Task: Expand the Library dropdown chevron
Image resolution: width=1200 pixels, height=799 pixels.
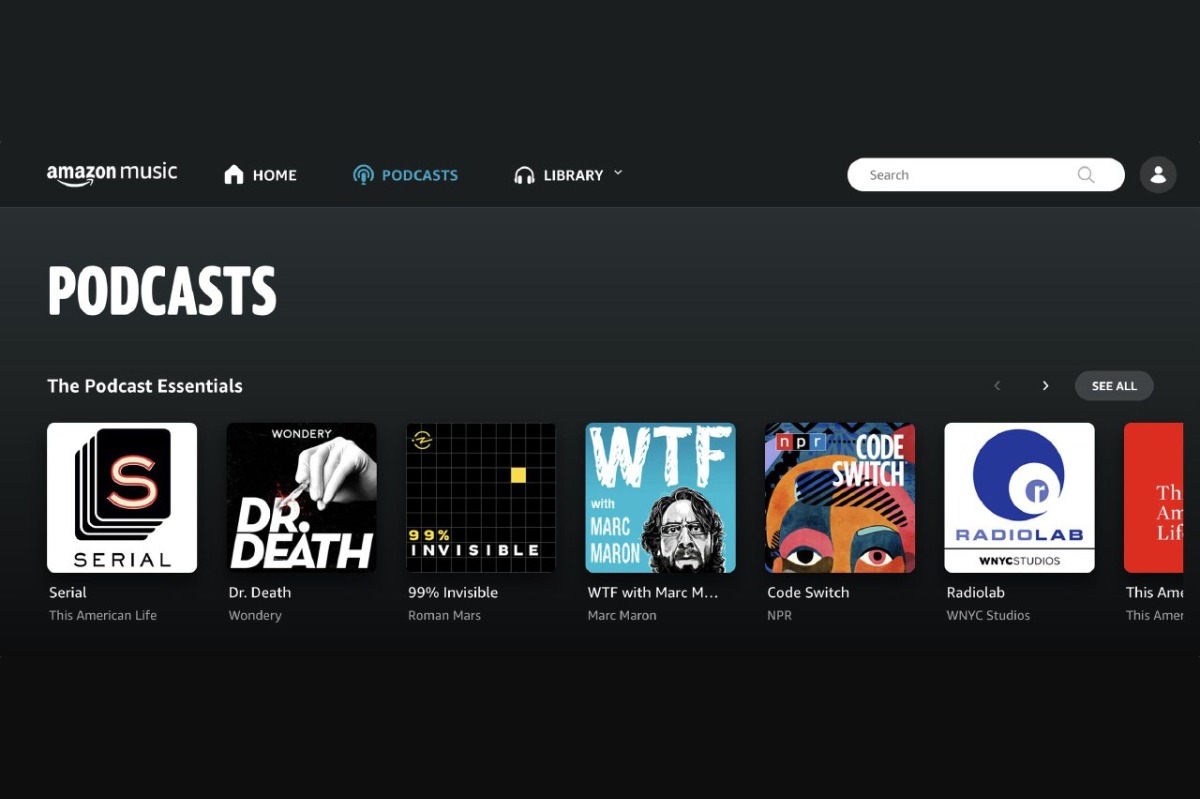Action: pyautogui.click(x=618, y=173)
